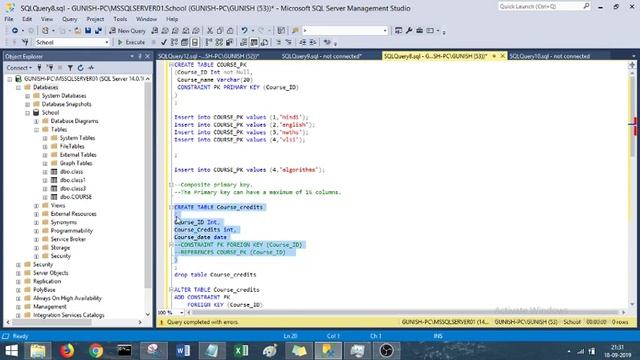Click in the Quick Launch search box
This screenshot has height=360, width=640.
pyautogui.click(x=544, y=7)
